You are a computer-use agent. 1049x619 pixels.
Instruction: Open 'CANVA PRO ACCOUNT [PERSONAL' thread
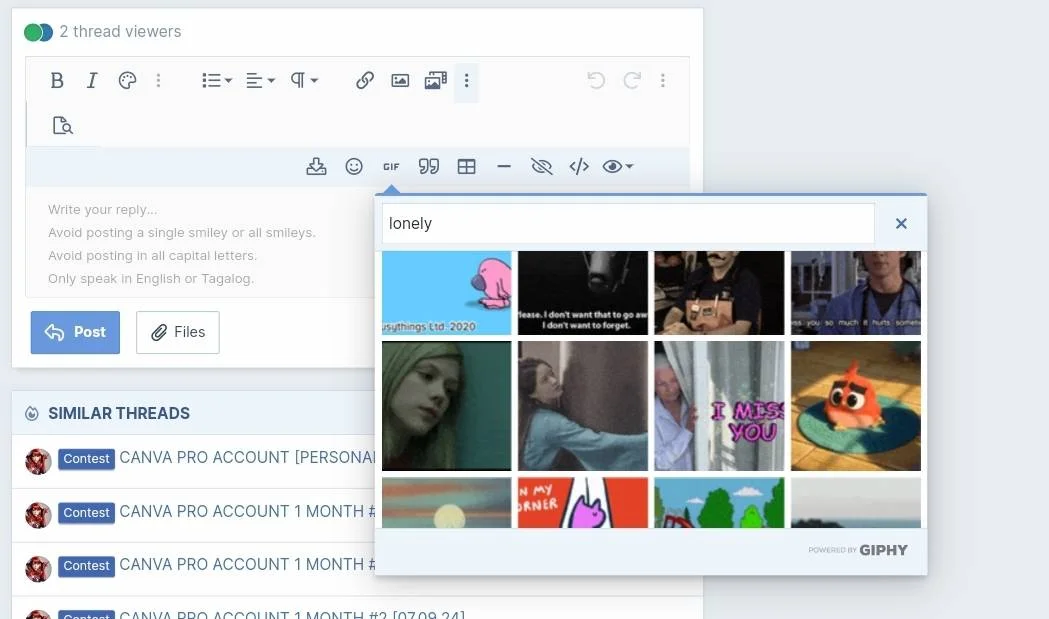pyautogui.click(x=248, y=458)
